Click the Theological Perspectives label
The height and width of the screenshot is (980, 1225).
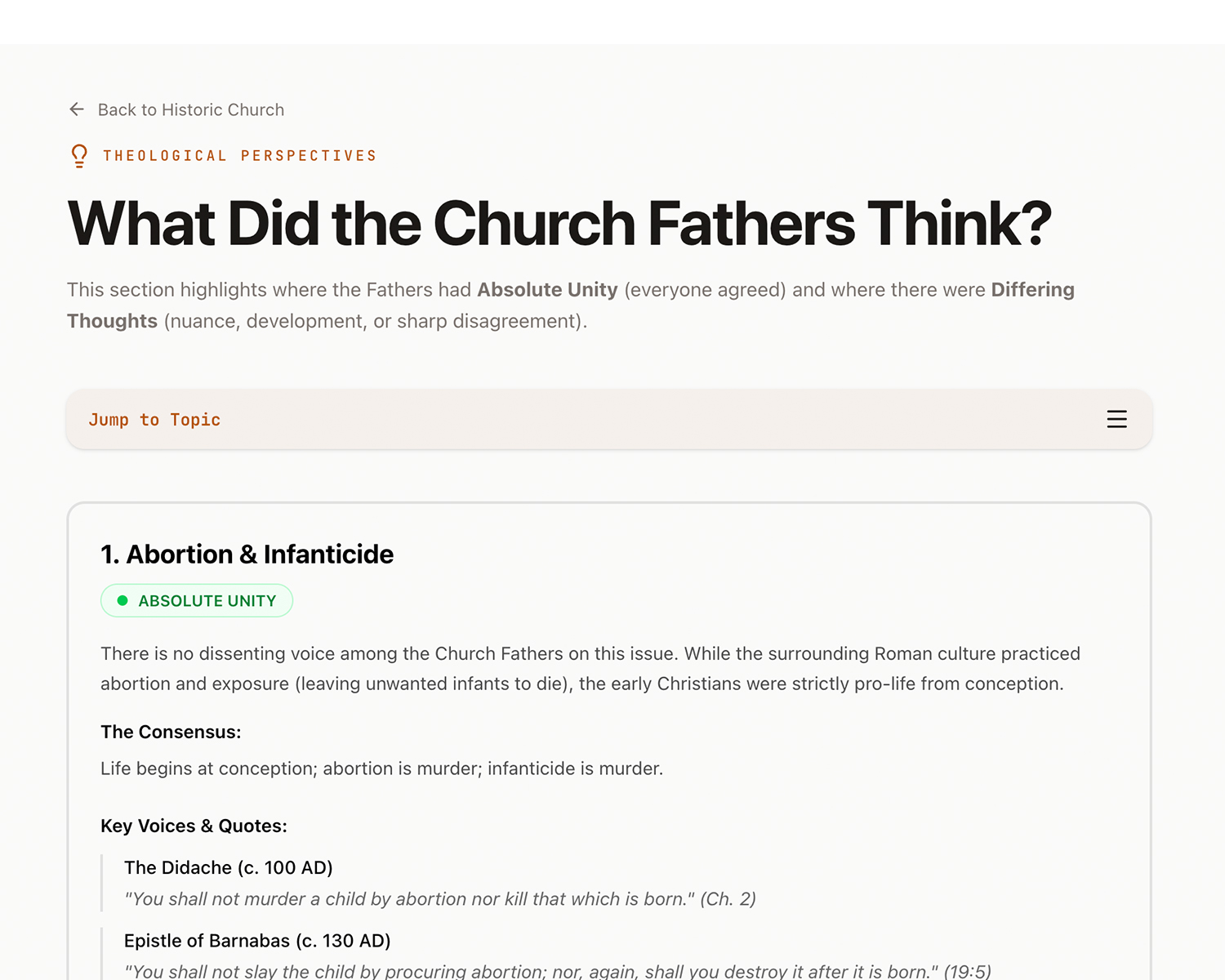pyautogui.click(x=239, y=156)
